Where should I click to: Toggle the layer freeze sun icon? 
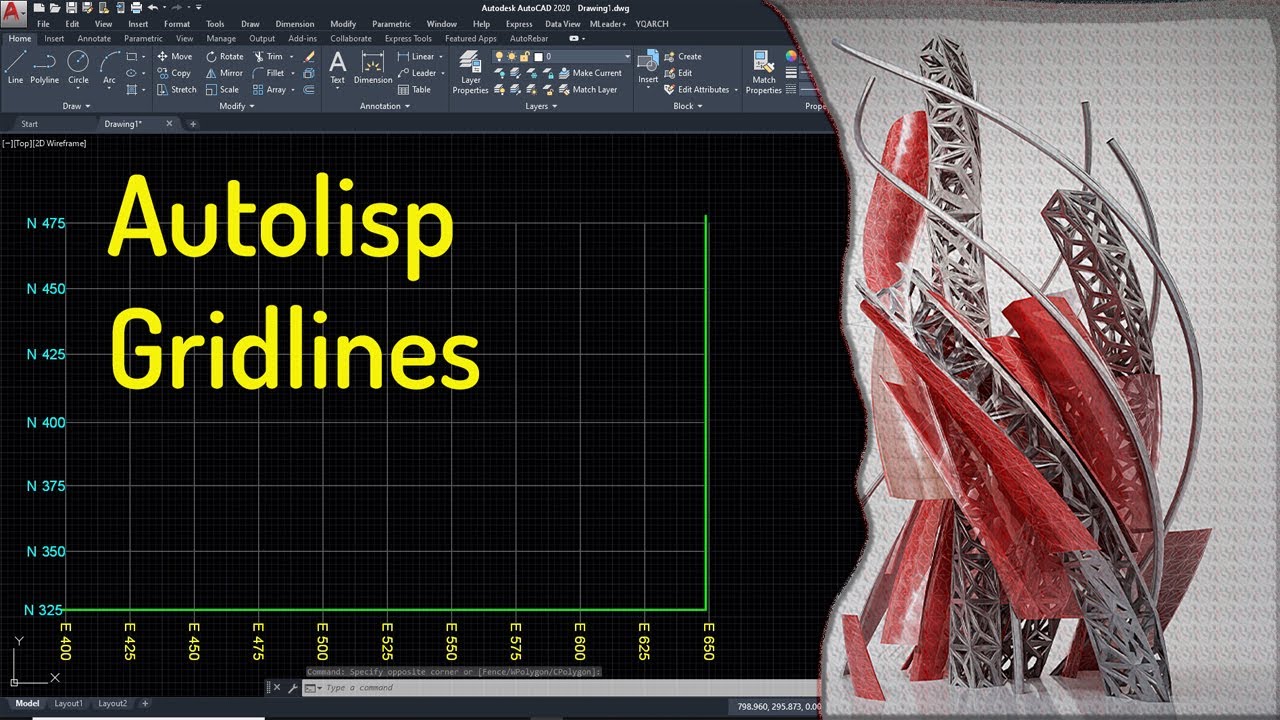512,57
